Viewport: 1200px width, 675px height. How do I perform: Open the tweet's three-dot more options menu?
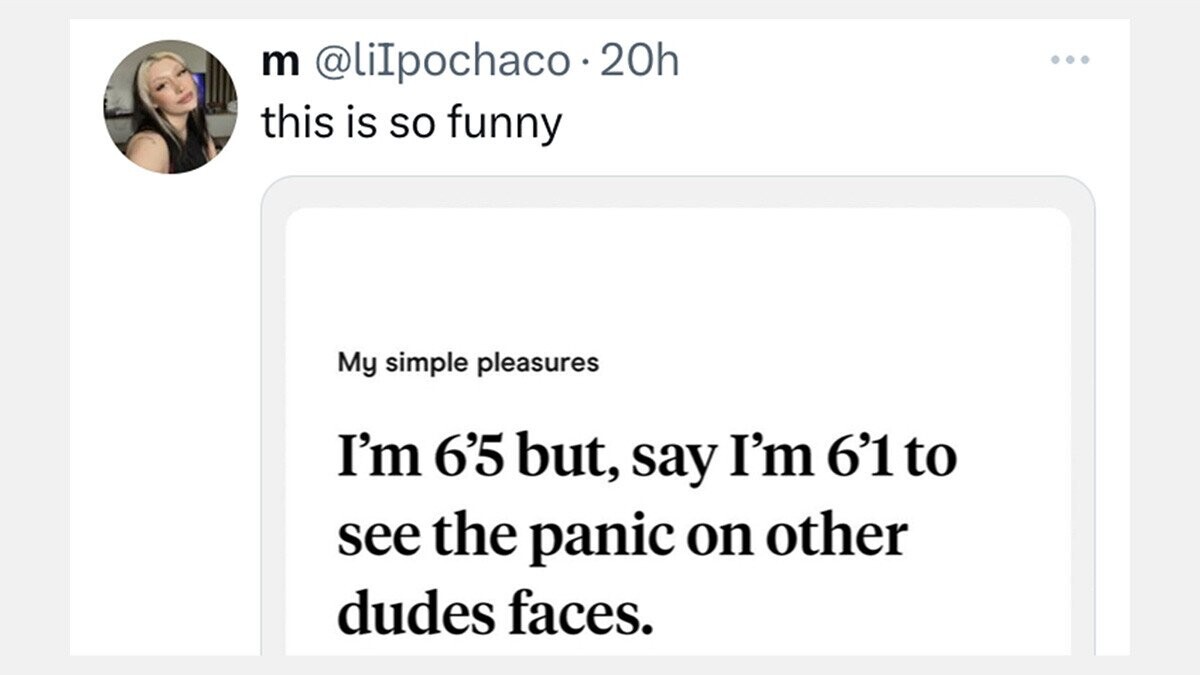[1070, 60]
